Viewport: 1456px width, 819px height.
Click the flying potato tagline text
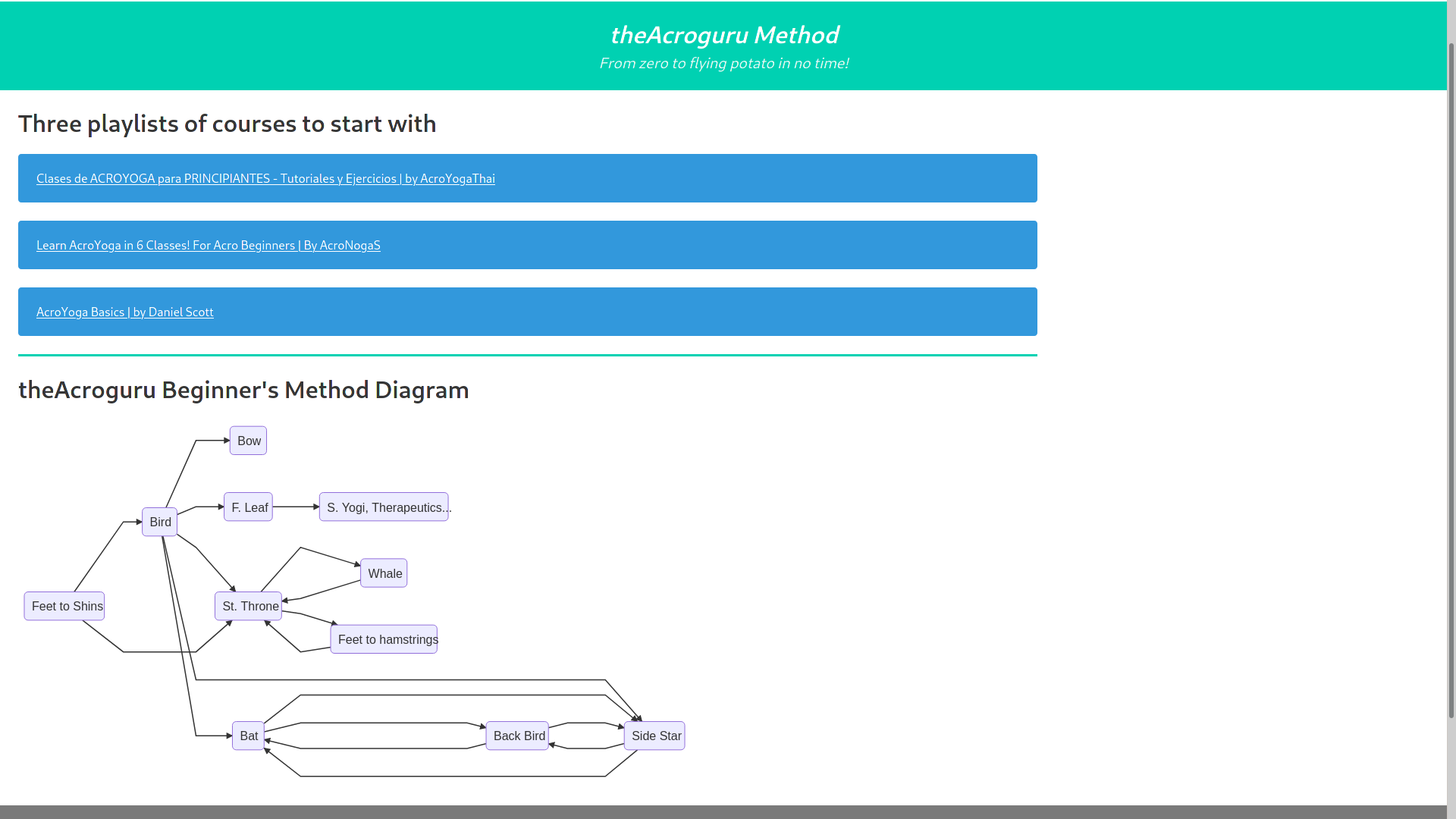click(724, 64)
